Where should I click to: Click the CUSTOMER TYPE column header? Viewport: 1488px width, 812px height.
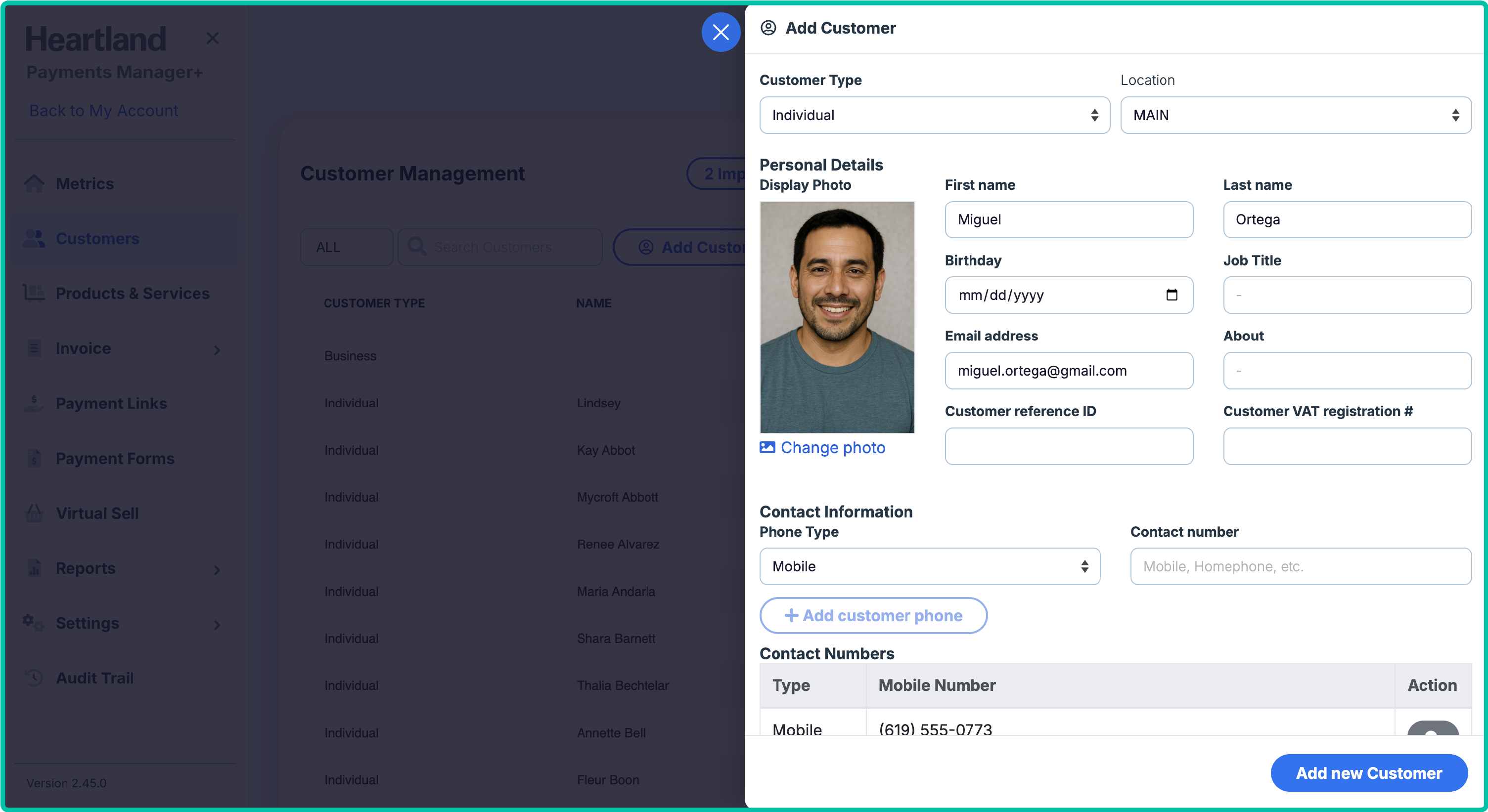[374, 303]
